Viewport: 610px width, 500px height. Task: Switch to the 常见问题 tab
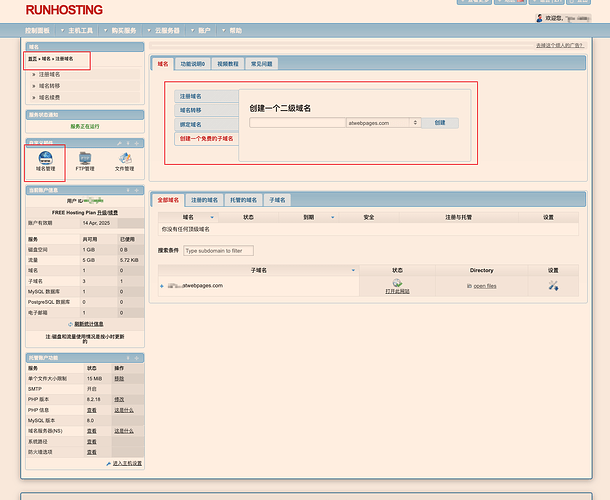pos(261,64)
